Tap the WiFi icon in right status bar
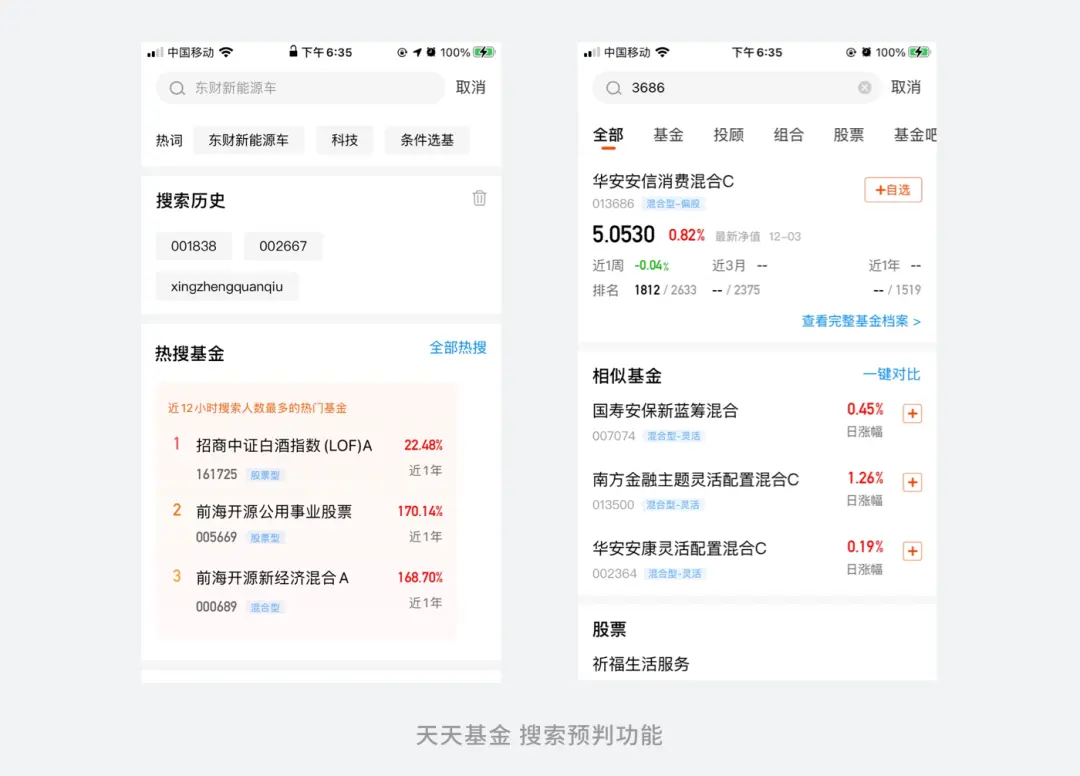This screenshot has height=776, width=1080. coord(663,52)
